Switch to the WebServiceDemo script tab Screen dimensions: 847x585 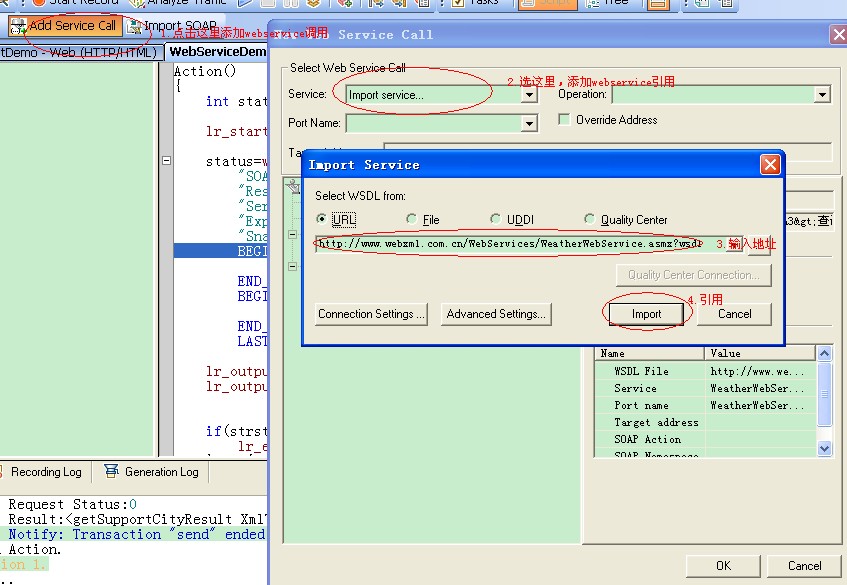(217, 51)
